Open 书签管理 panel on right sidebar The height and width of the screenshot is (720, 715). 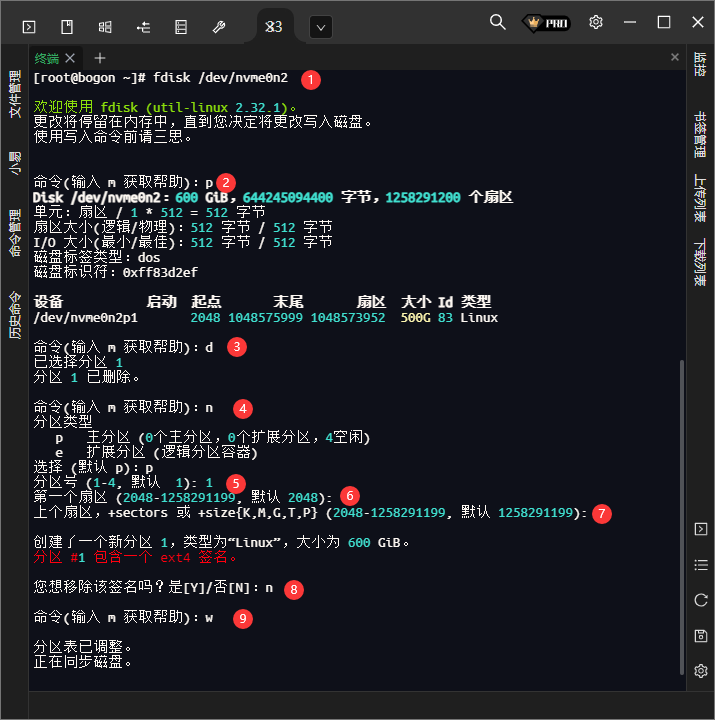[700, 134]
